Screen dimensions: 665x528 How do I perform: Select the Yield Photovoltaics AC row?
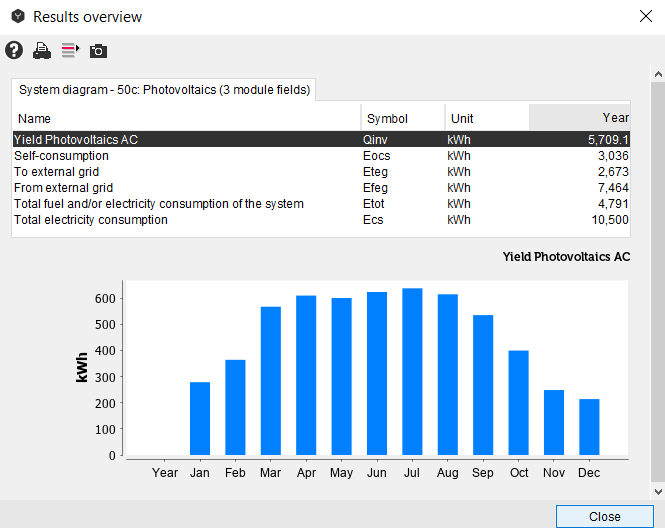point(180,140)
